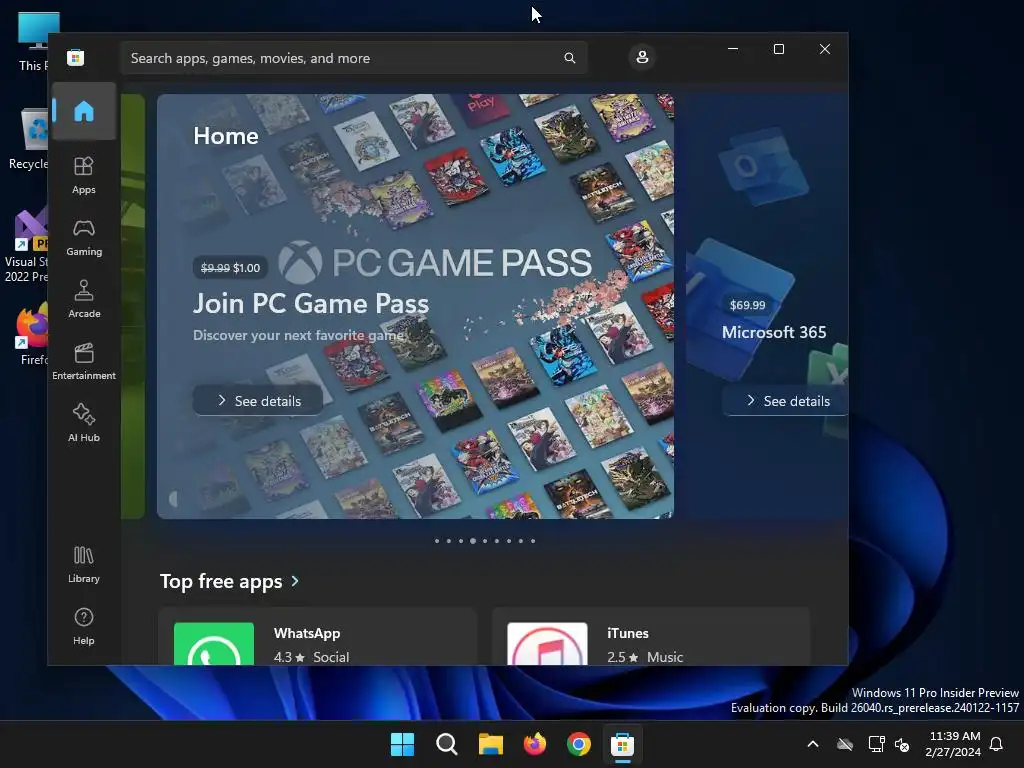This screenshot has height=768, width=1024.
Task: Select the Firefox desktop shortcut
Action: (31, 334)
